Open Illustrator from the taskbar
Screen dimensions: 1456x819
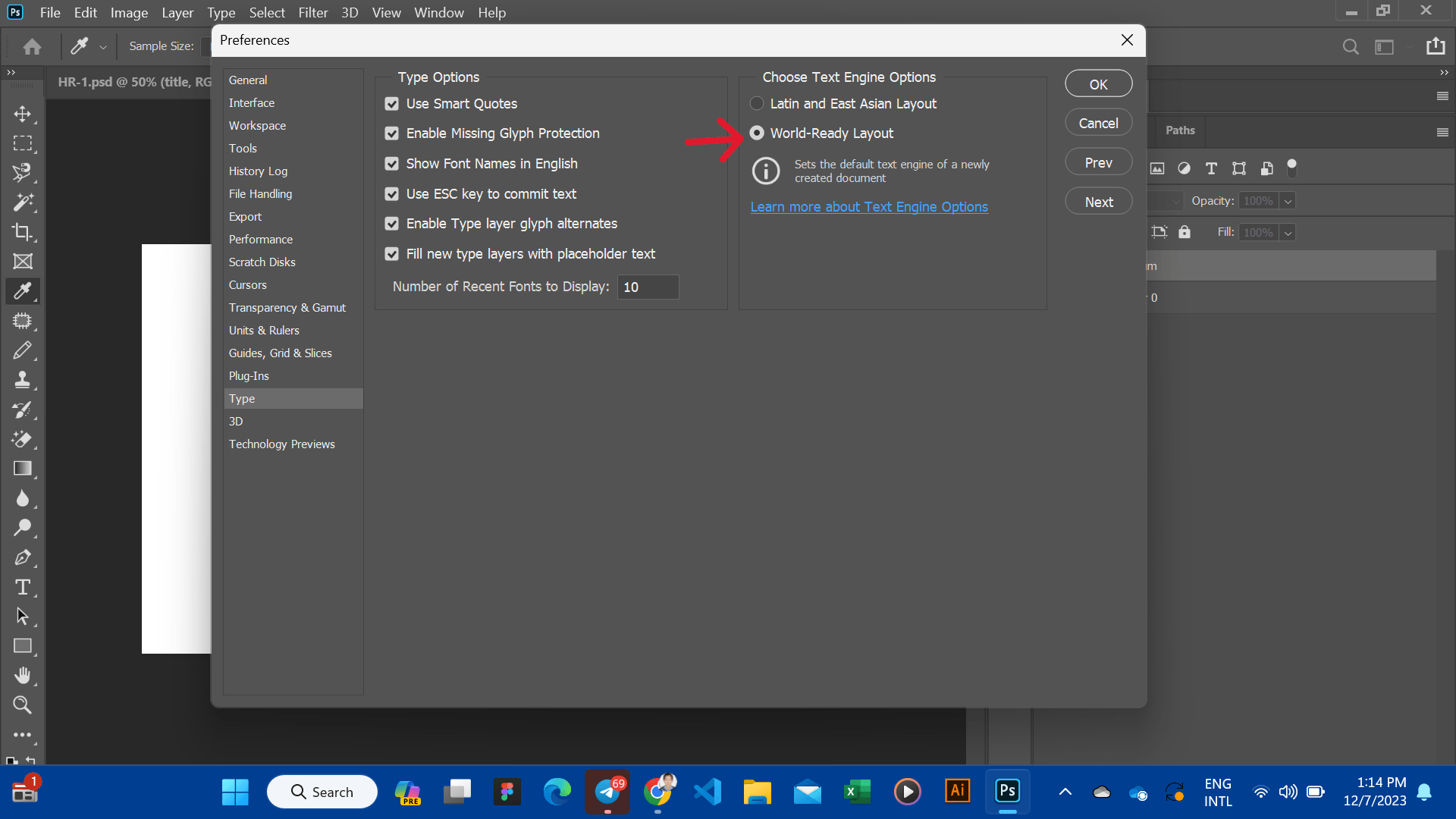click(957, 792)
